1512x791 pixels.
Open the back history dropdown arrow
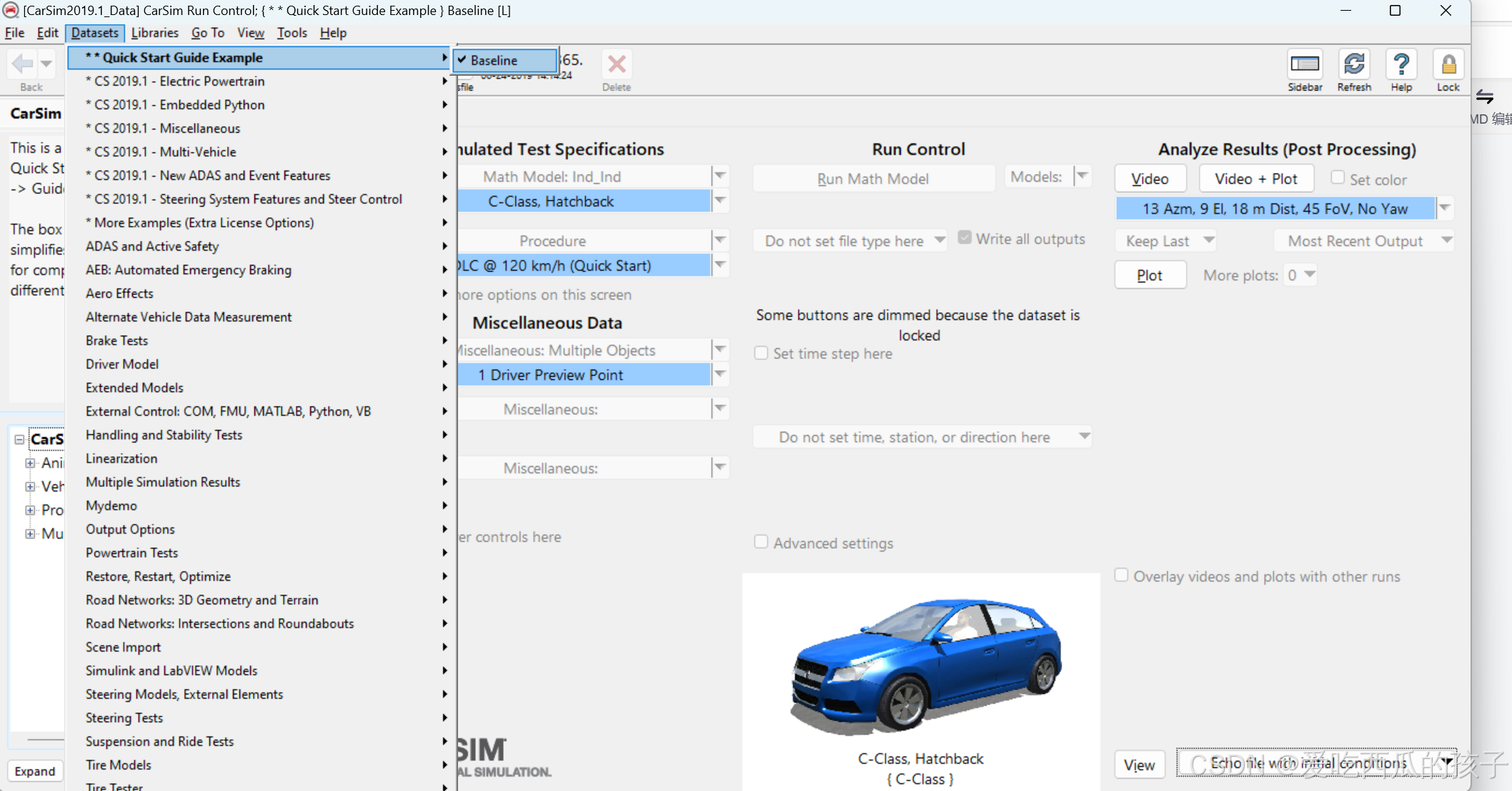click(46, 64)
